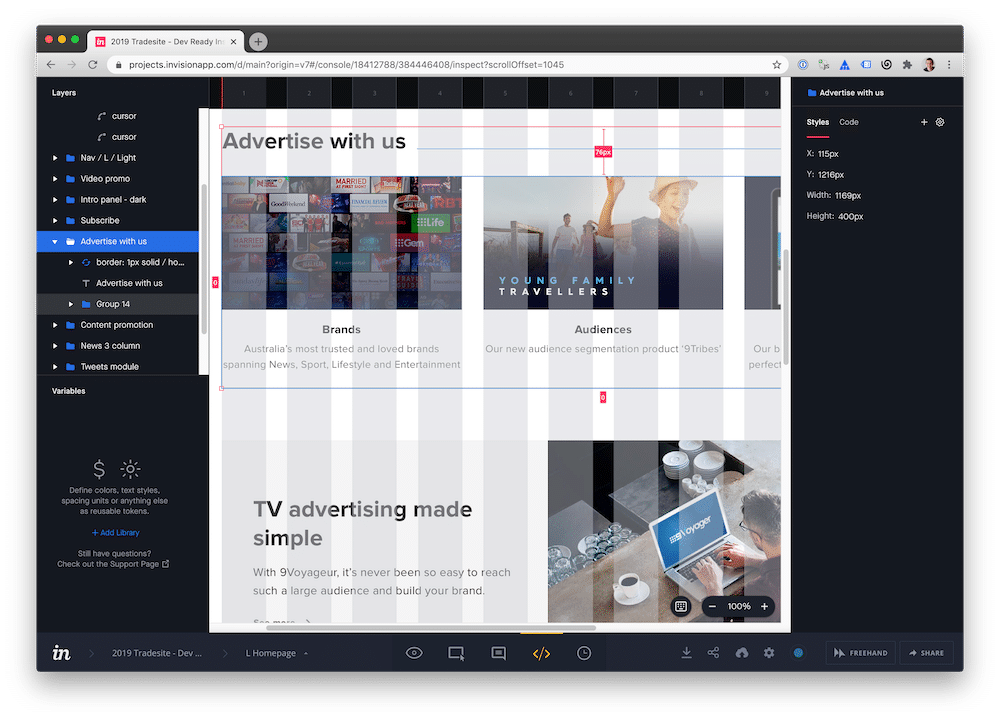Select the Group 14 layer row
The height and width of the screenshot is (720, 1000).
click(x=118, y=304)
